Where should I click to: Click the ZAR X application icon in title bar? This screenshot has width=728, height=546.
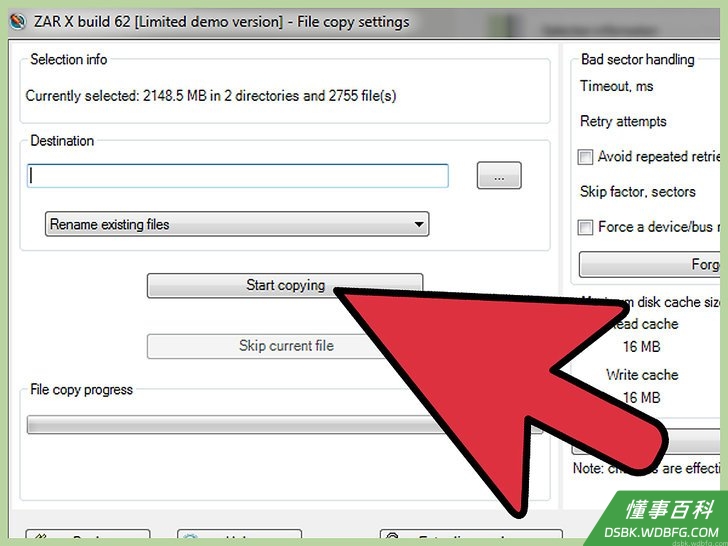(x=17, y=22)
